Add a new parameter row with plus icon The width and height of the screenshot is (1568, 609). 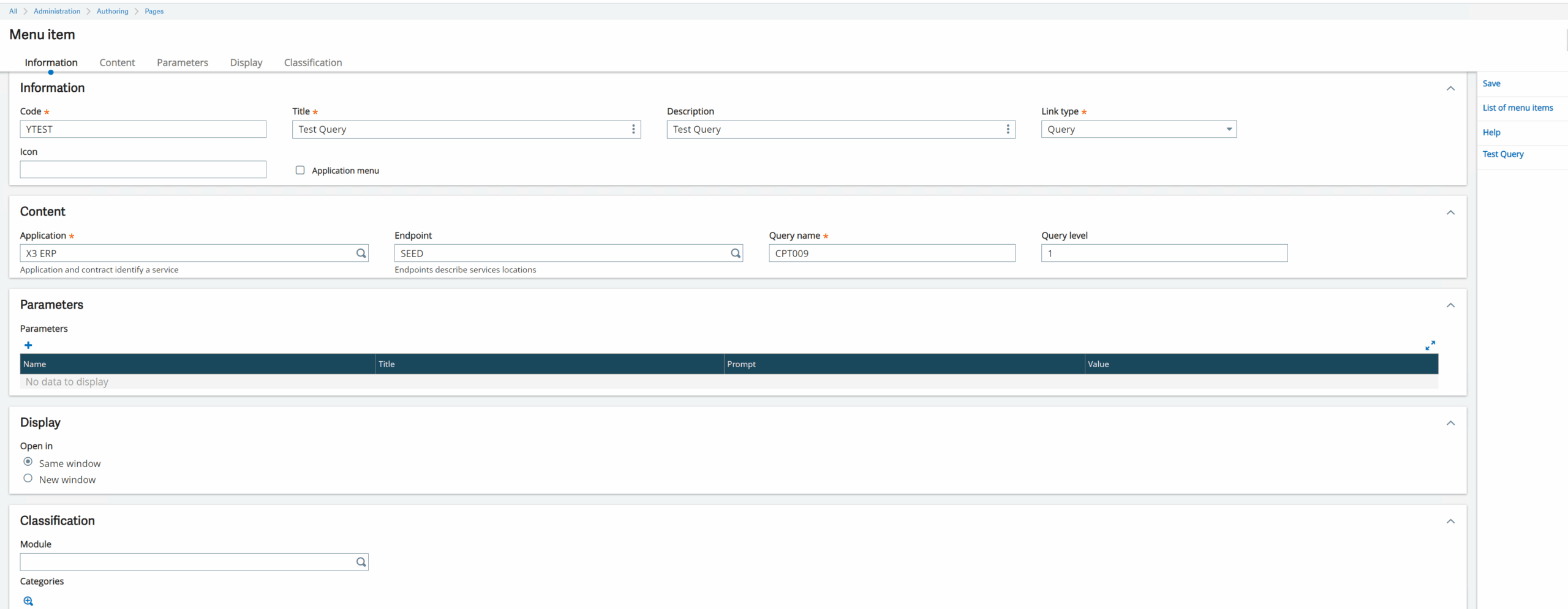[28, 345]
